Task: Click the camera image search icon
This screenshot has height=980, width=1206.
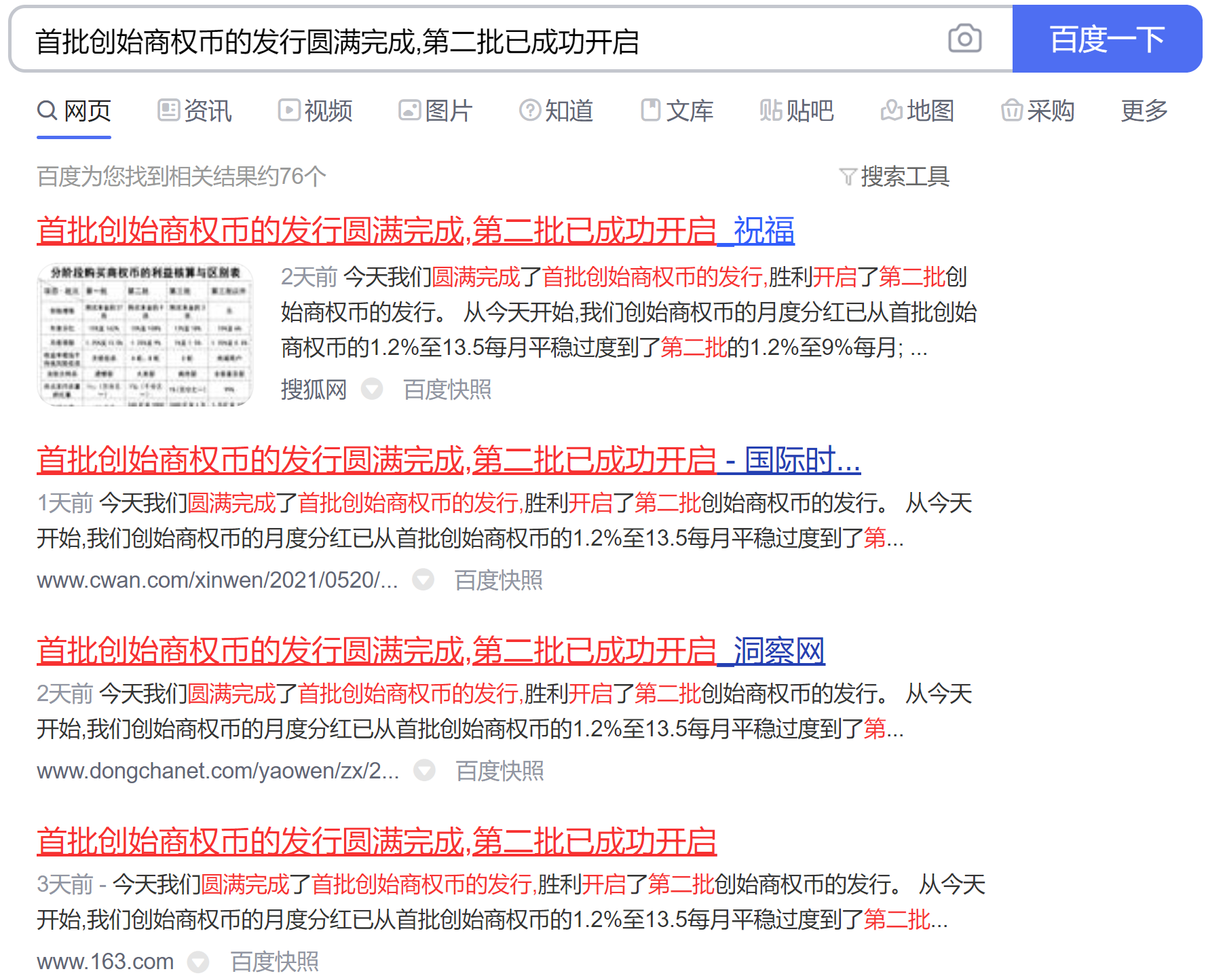Action: coord(964,39)
